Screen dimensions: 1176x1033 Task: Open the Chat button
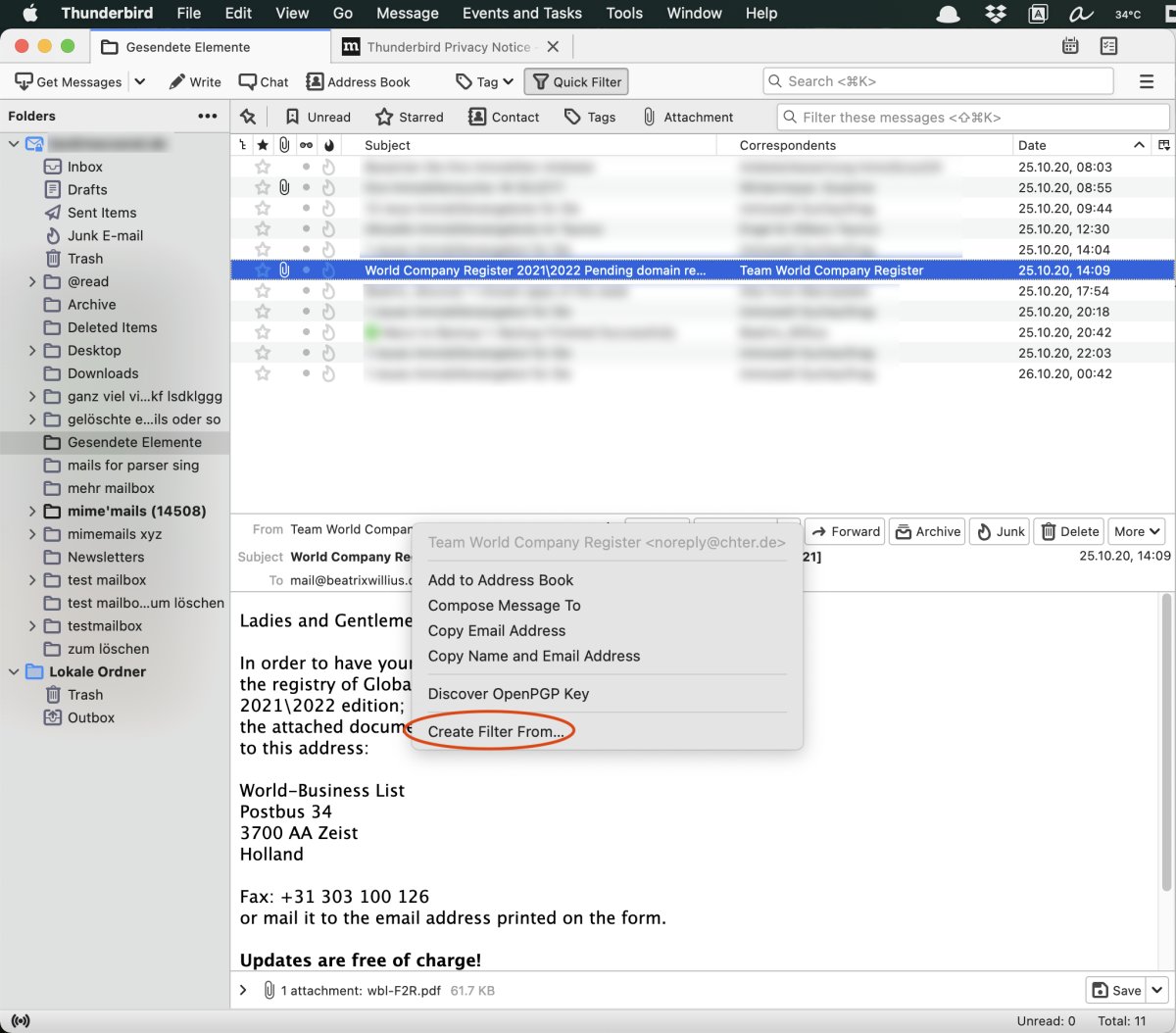(x=264, y=81)
